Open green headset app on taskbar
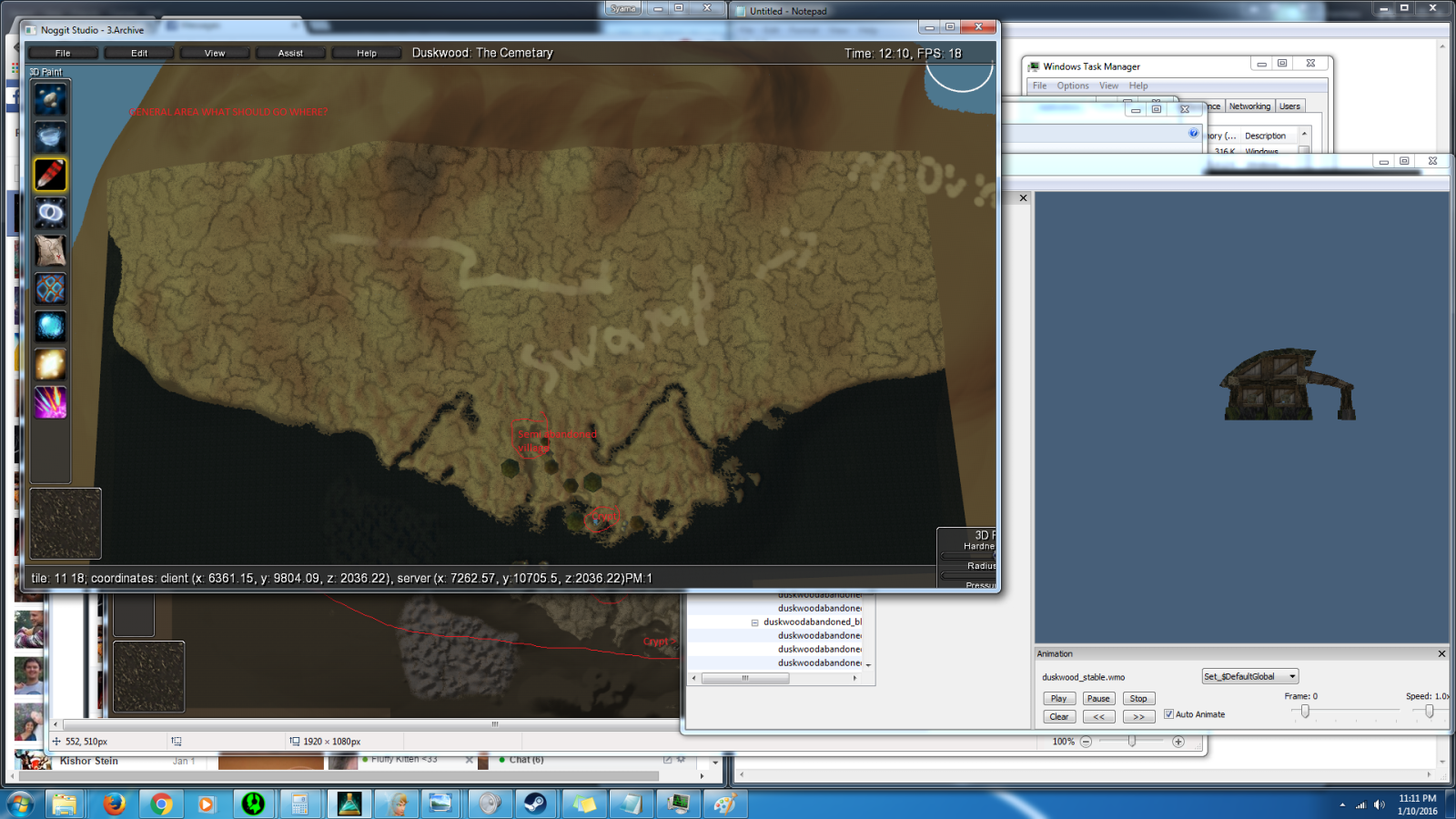Screen dimensions: 1456x819 click(x=253, y=804)
